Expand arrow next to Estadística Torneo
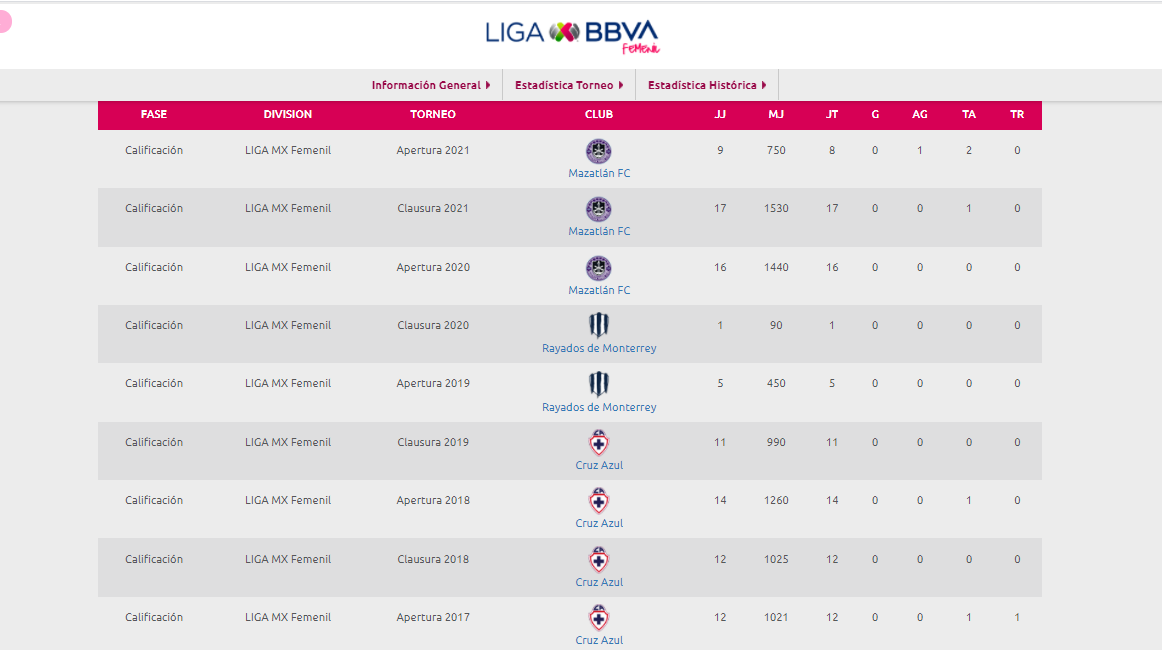 click(621, 85)
